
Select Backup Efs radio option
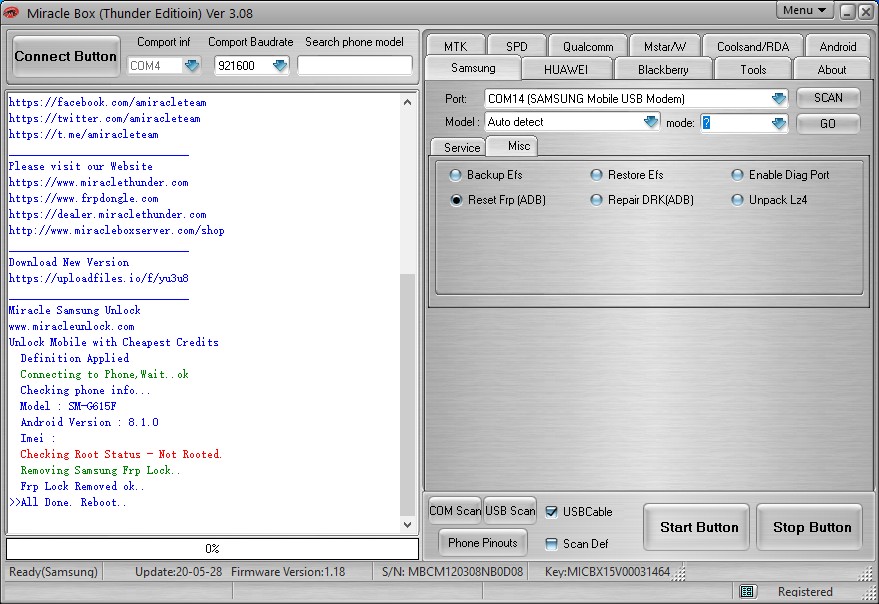(x=485, y=175)
